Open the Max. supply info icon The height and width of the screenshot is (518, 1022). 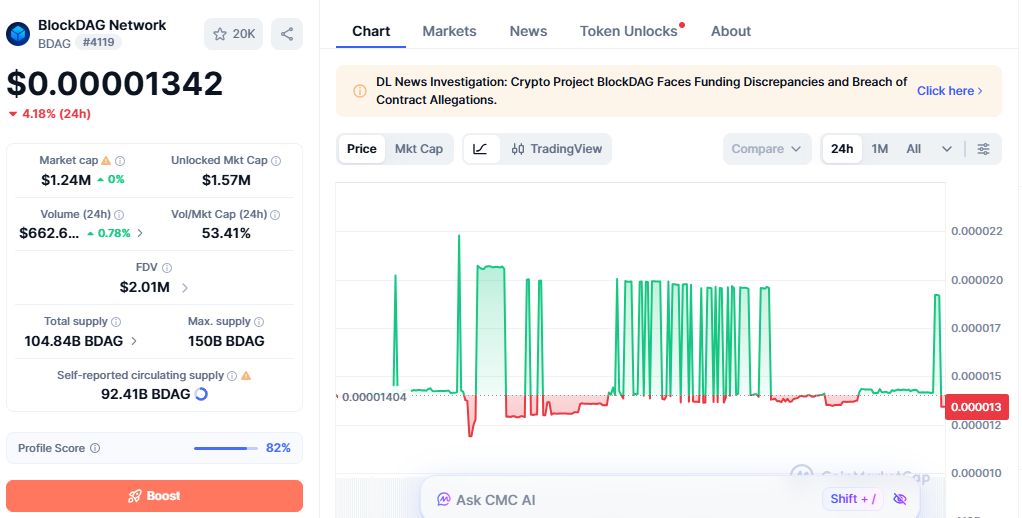259,321
